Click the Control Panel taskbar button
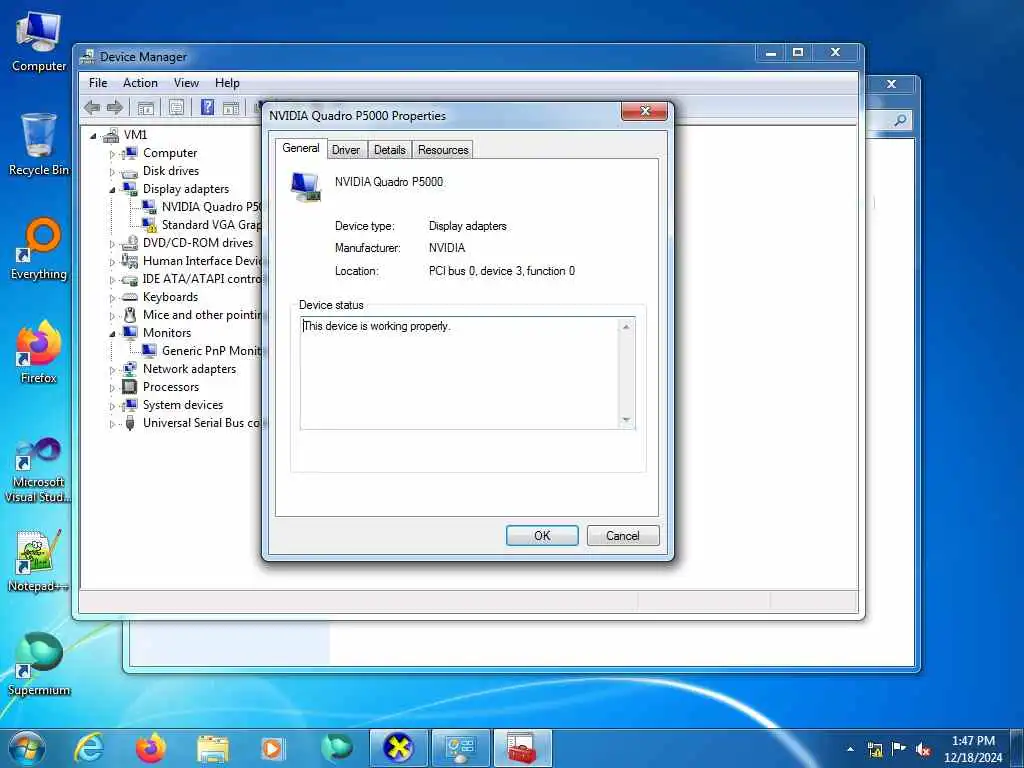Image resolution: width=1024 pixels, height=768 pixels. pos(460,748)
